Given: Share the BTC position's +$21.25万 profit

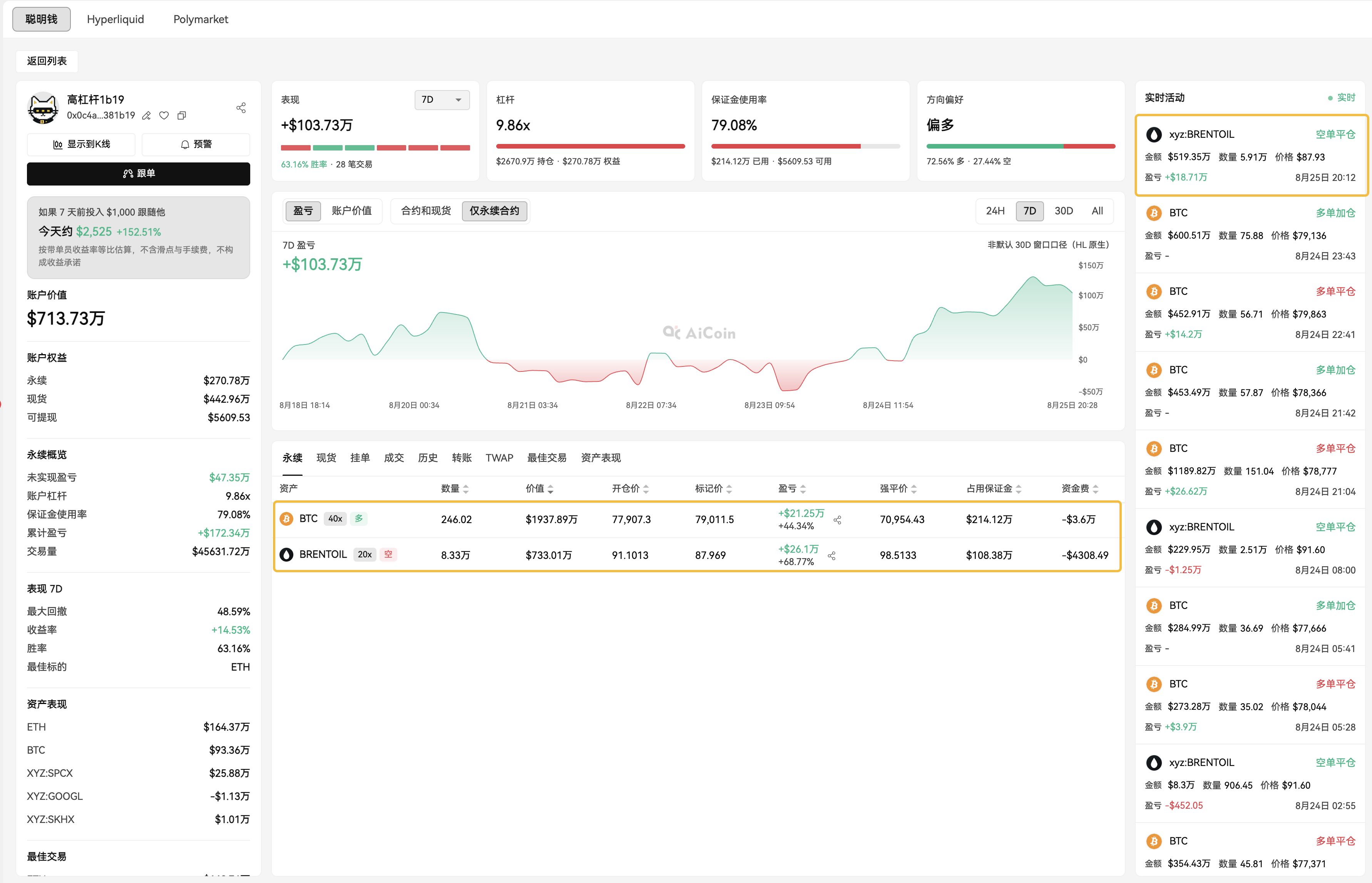Looking at the screenshot, I should (838, 520).
